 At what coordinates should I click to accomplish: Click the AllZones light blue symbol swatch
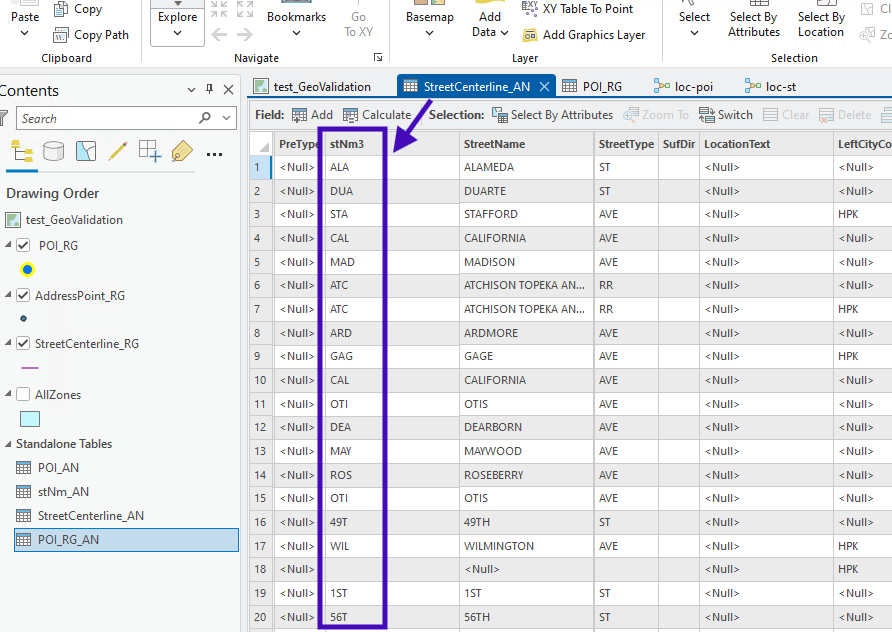point(30,419)
